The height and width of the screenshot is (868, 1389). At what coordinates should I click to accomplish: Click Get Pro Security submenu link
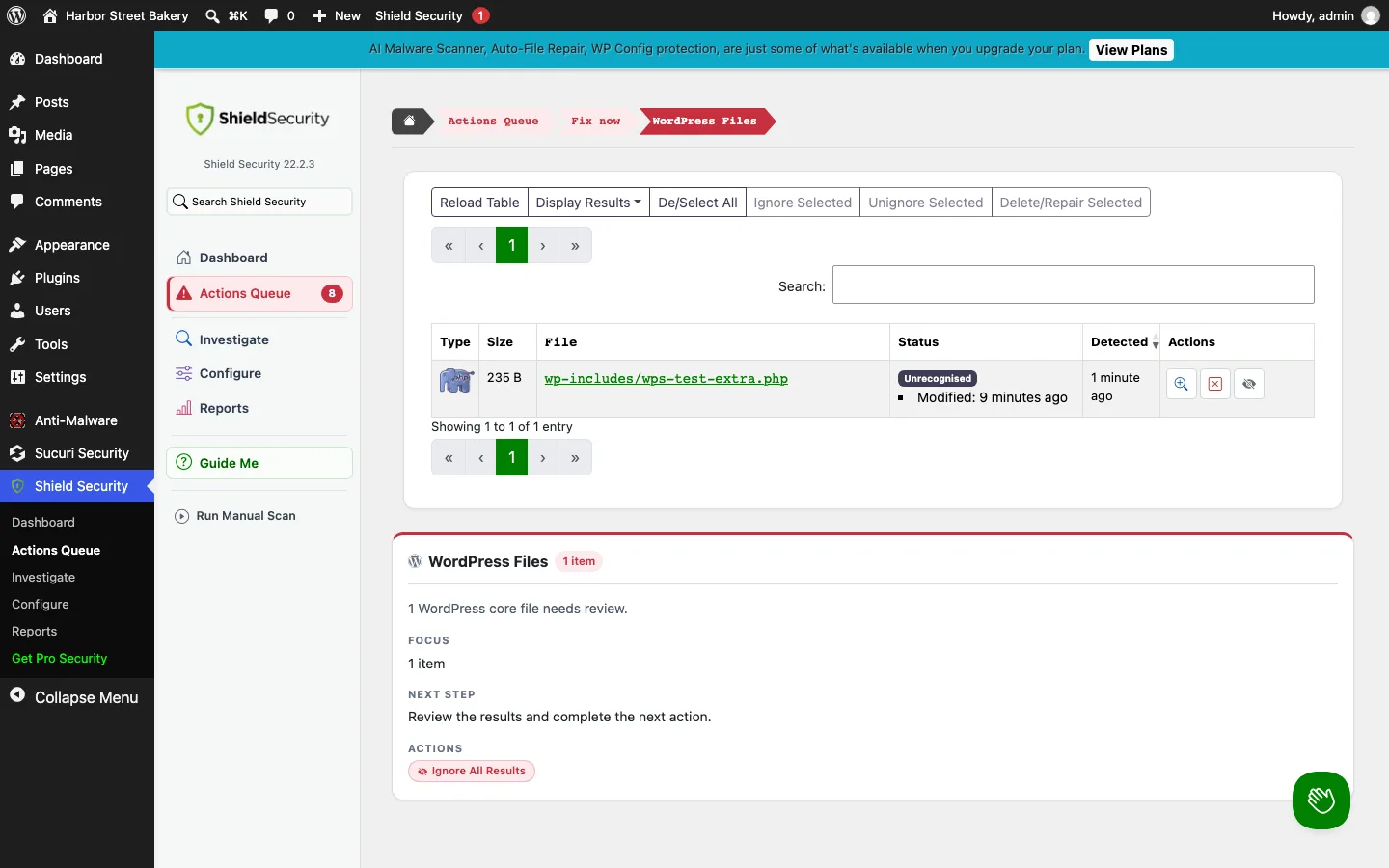(60, 659)
